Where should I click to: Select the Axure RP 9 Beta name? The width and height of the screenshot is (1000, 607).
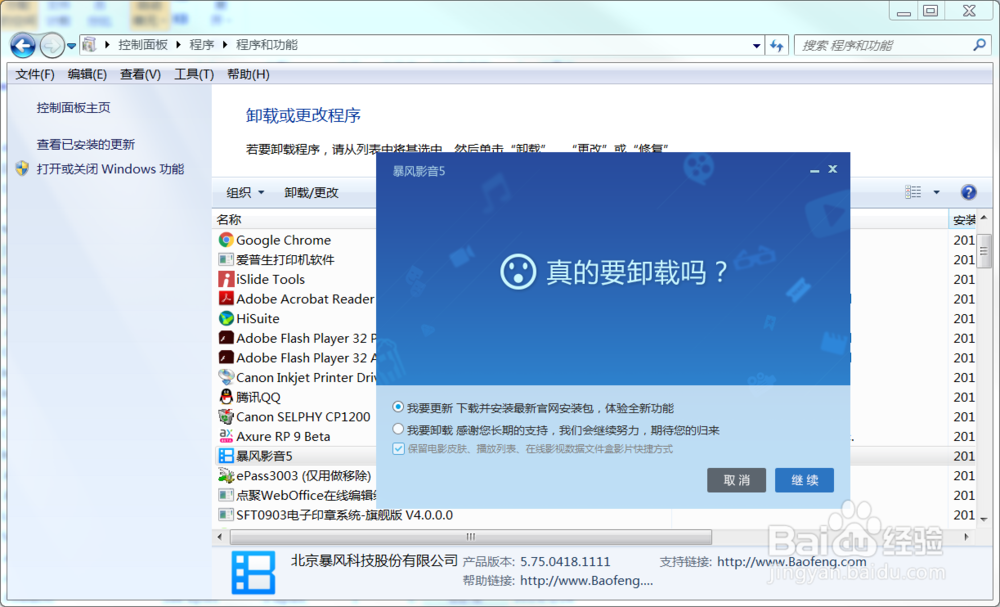(x=283, y=437)
